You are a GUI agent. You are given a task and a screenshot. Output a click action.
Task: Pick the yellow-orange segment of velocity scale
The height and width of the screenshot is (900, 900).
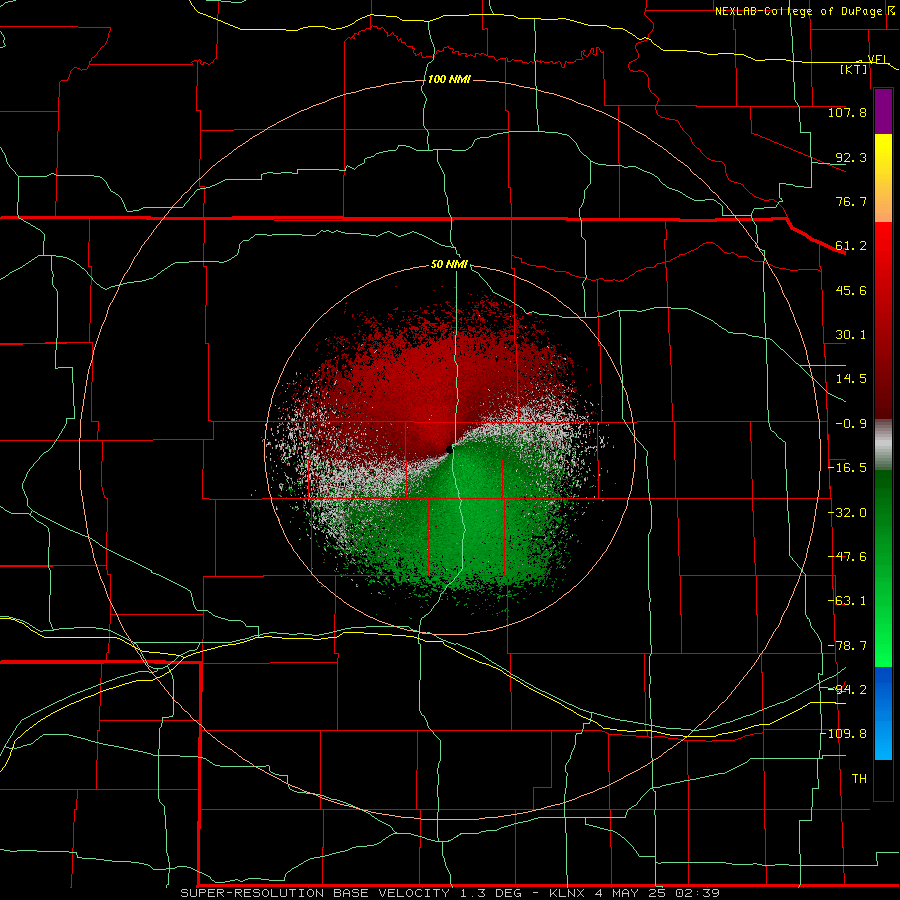[883, 178]
